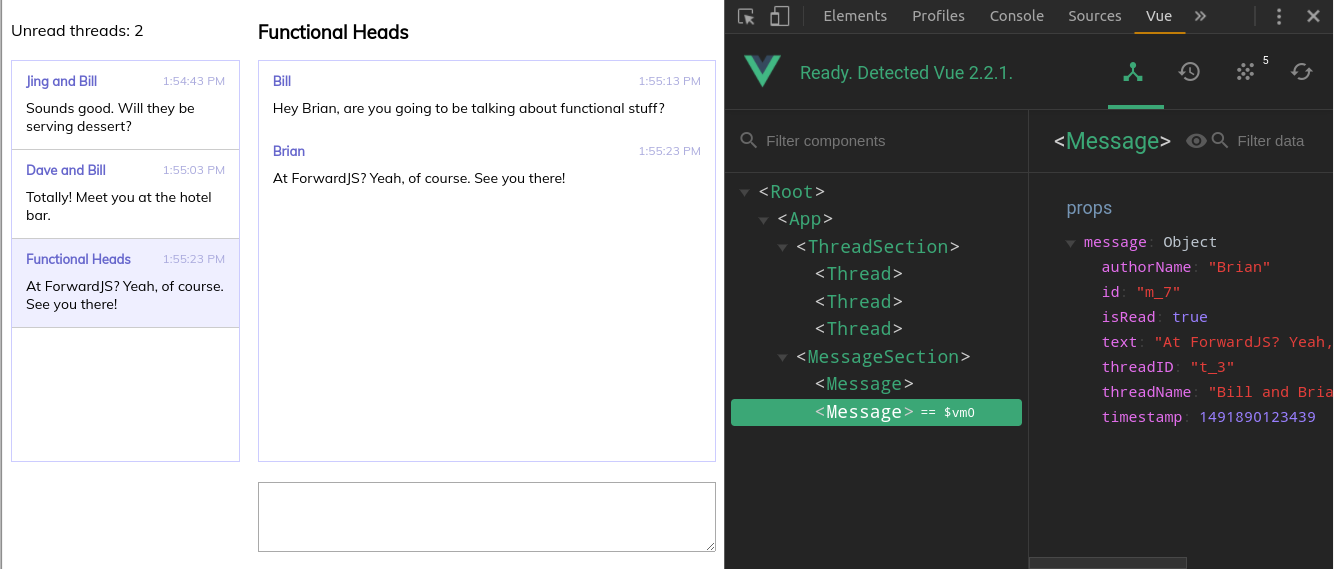1334x569 pixels.
Task: Click the Ready. Detected Vue 2.2.1 status
Action: tap(906, 73)
